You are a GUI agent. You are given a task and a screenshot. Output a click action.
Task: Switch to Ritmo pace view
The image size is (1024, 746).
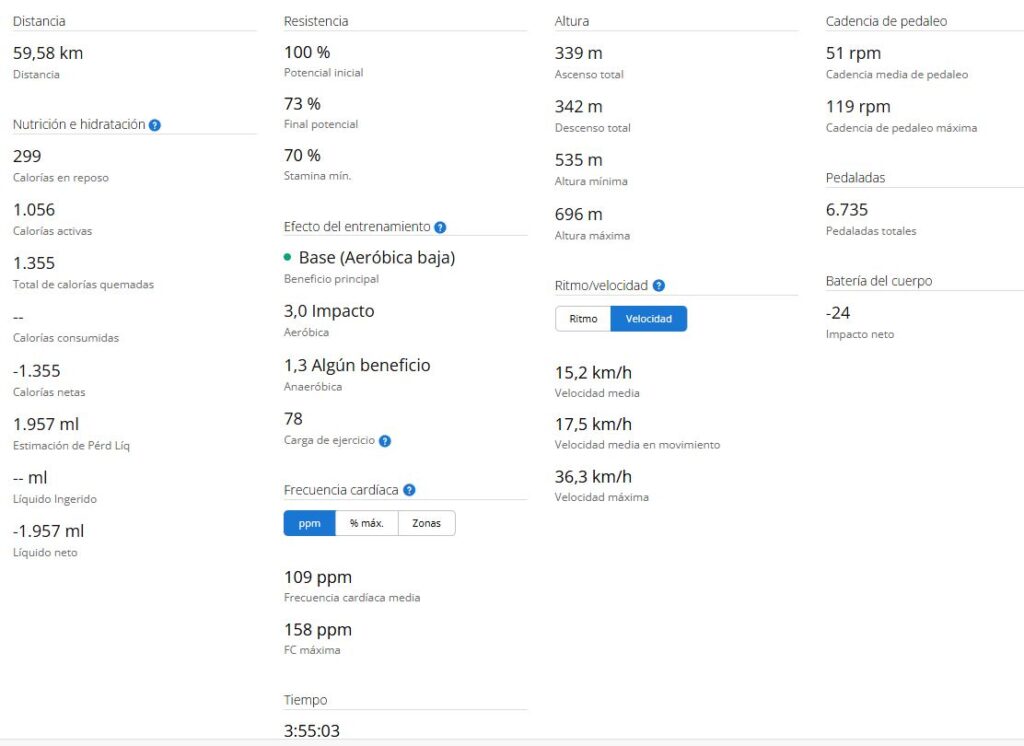click(583, 319)
